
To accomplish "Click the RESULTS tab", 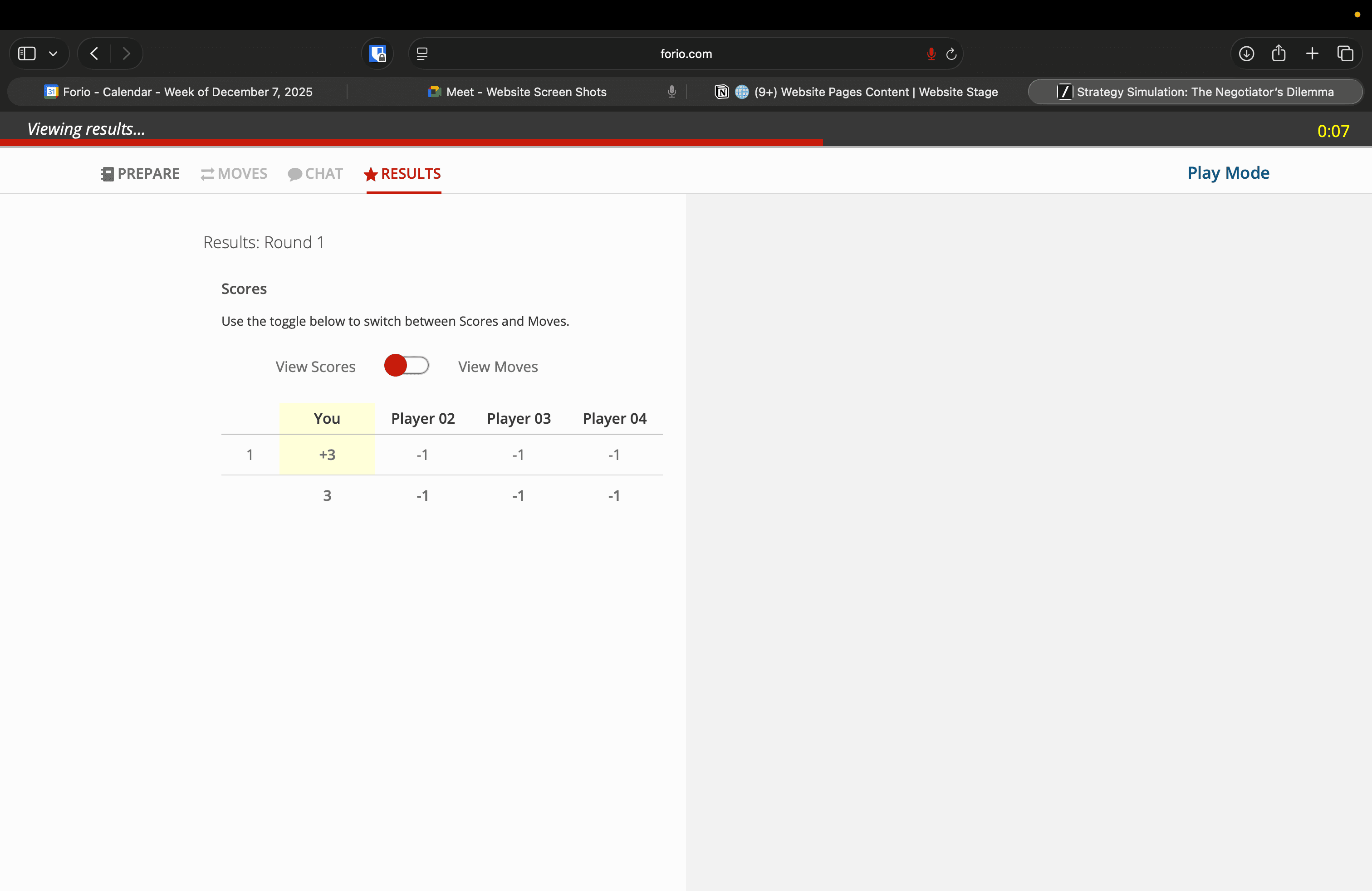I will coord(403,173).
